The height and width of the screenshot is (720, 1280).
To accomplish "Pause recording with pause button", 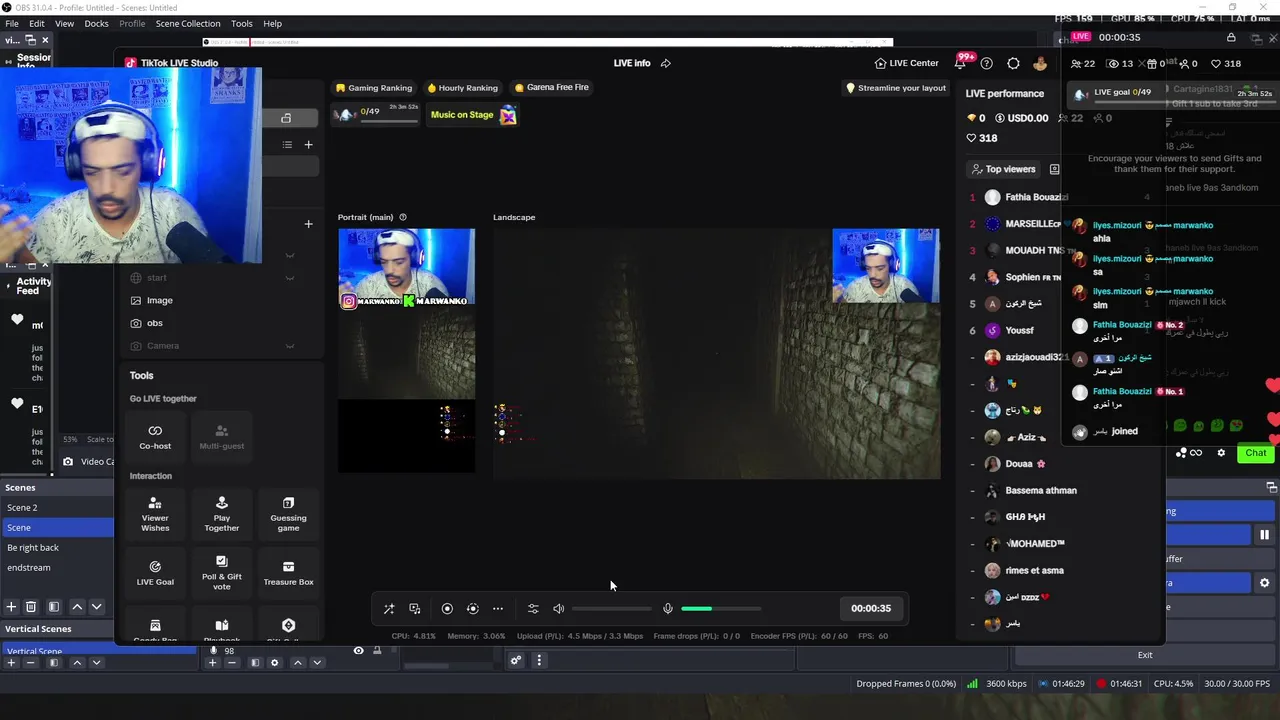I will (1265, 535).
